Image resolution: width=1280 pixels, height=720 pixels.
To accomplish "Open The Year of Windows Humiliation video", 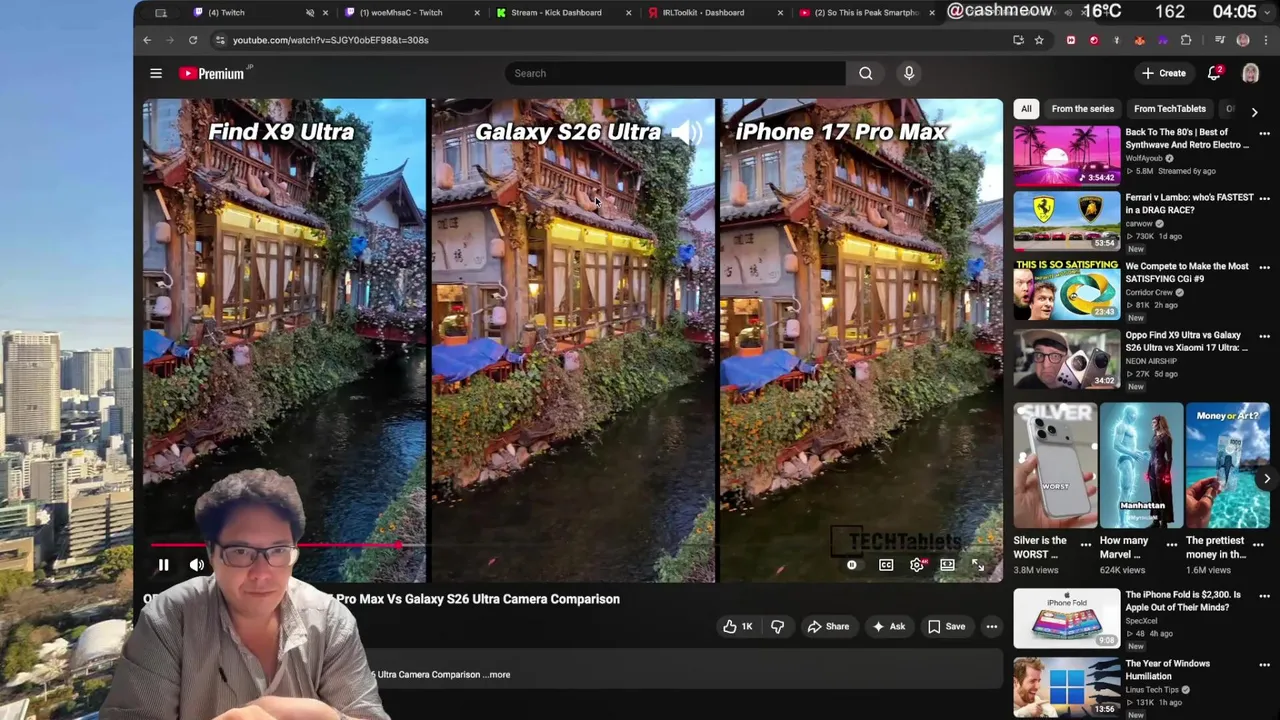I will [1067, 687].
